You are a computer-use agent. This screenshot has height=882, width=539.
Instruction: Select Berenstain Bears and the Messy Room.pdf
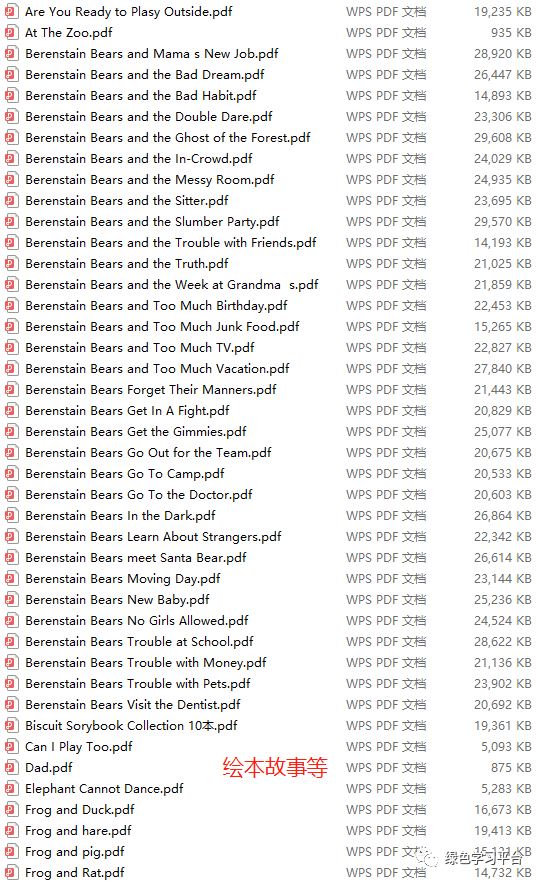click(150, 180)
